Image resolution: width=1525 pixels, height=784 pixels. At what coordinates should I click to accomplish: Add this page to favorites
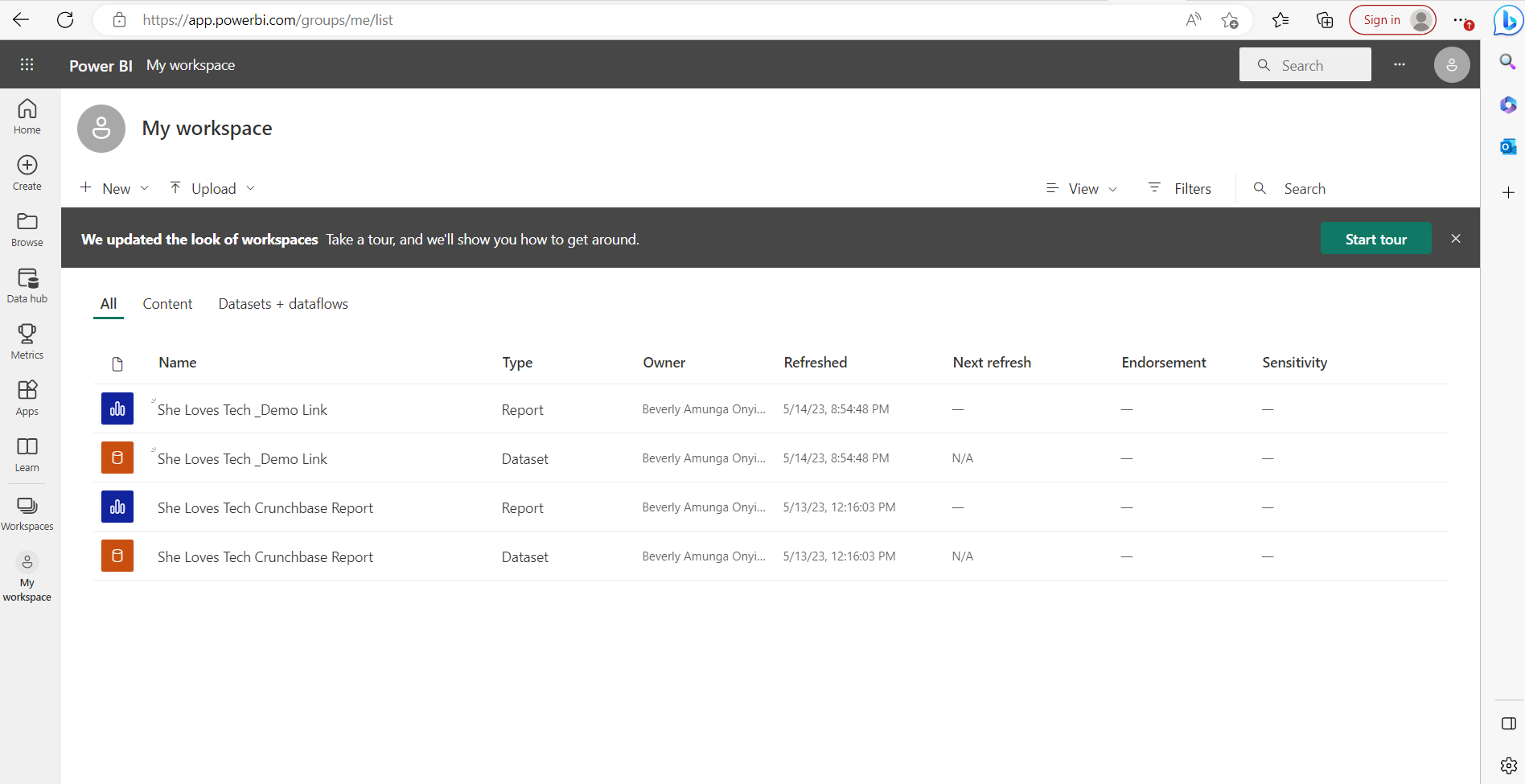[x=1230, y=20]
